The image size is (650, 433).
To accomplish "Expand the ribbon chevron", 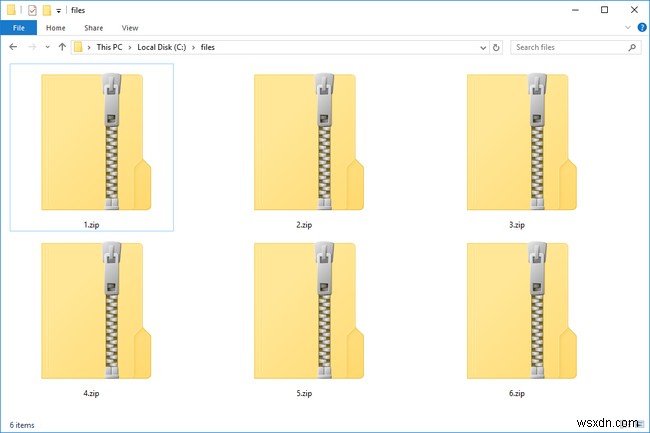I will pyautogui.click(x=628, y=27).
